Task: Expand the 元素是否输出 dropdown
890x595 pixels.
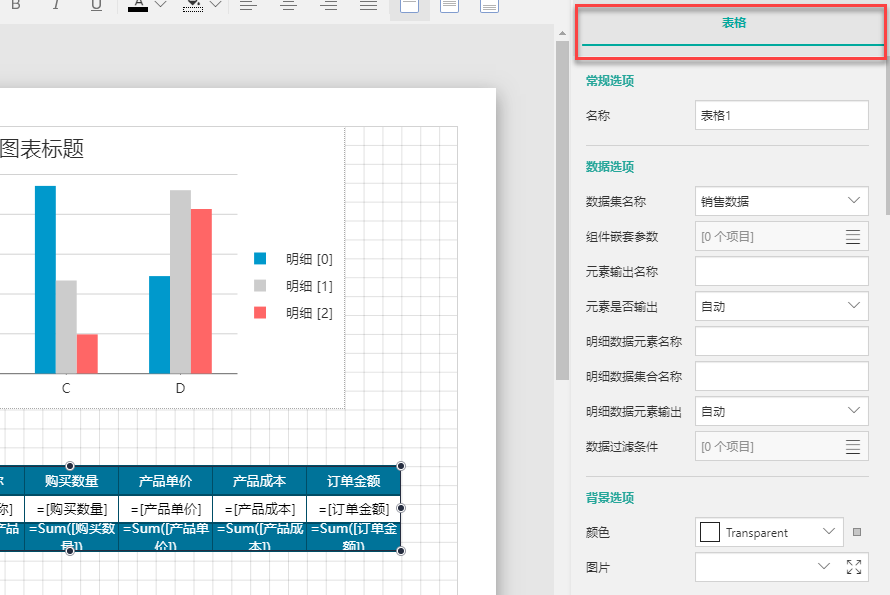Action: (x=781, y=306)
